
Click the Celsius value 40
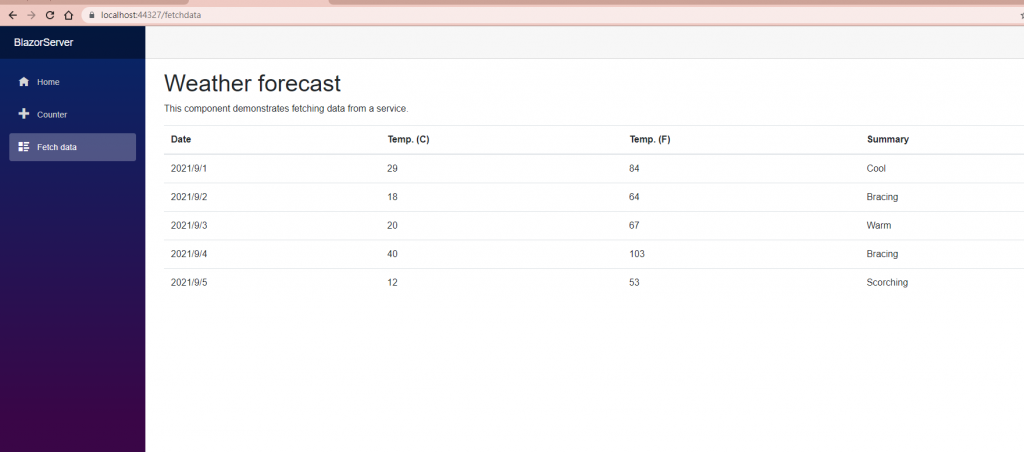pyautogui.click(x=392, y=253)
